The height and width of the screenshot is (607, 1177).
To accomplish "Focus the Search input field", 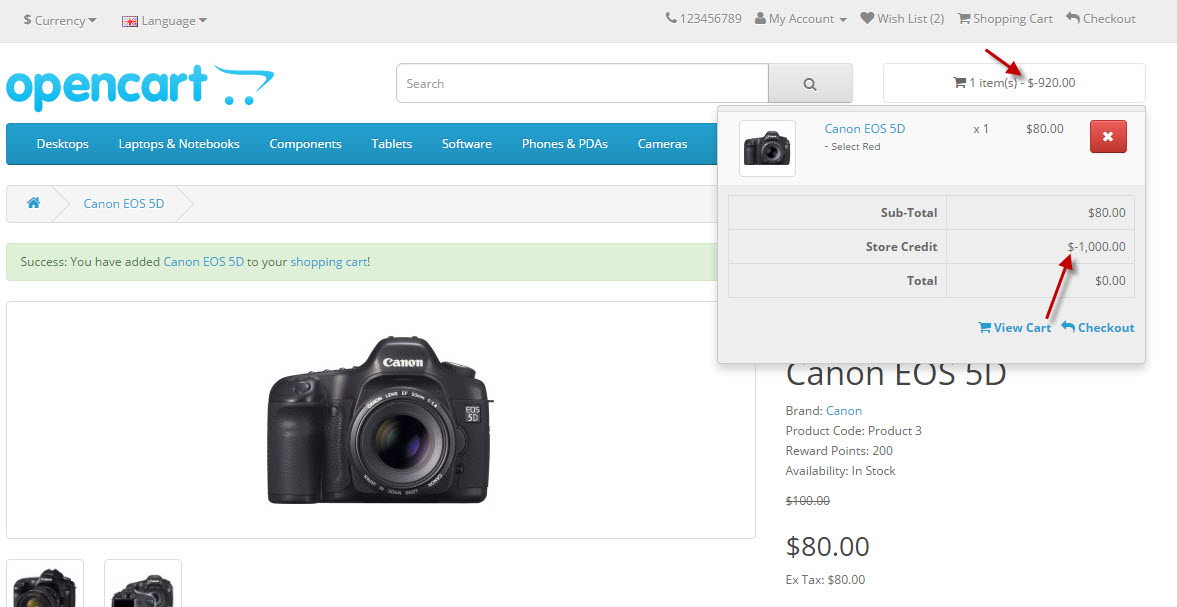I will click(582, 83).
